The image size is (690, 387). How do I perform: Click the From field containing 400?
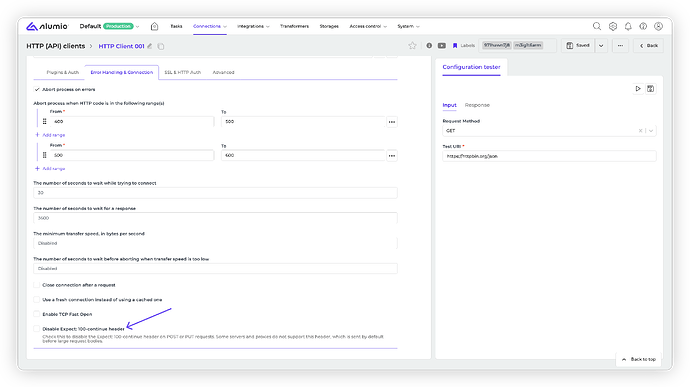point(132,122)
